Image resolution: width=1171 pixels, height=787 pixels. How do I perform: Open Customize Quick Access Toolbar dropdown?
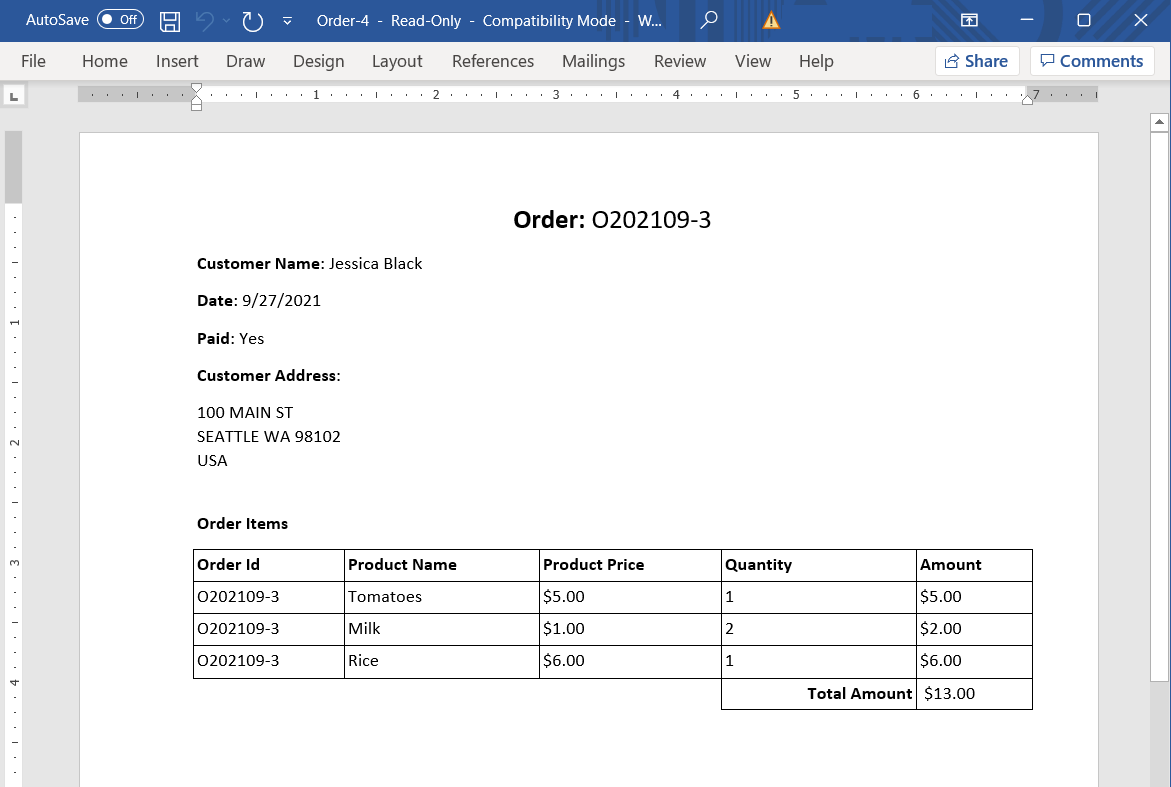click(288, 20)
